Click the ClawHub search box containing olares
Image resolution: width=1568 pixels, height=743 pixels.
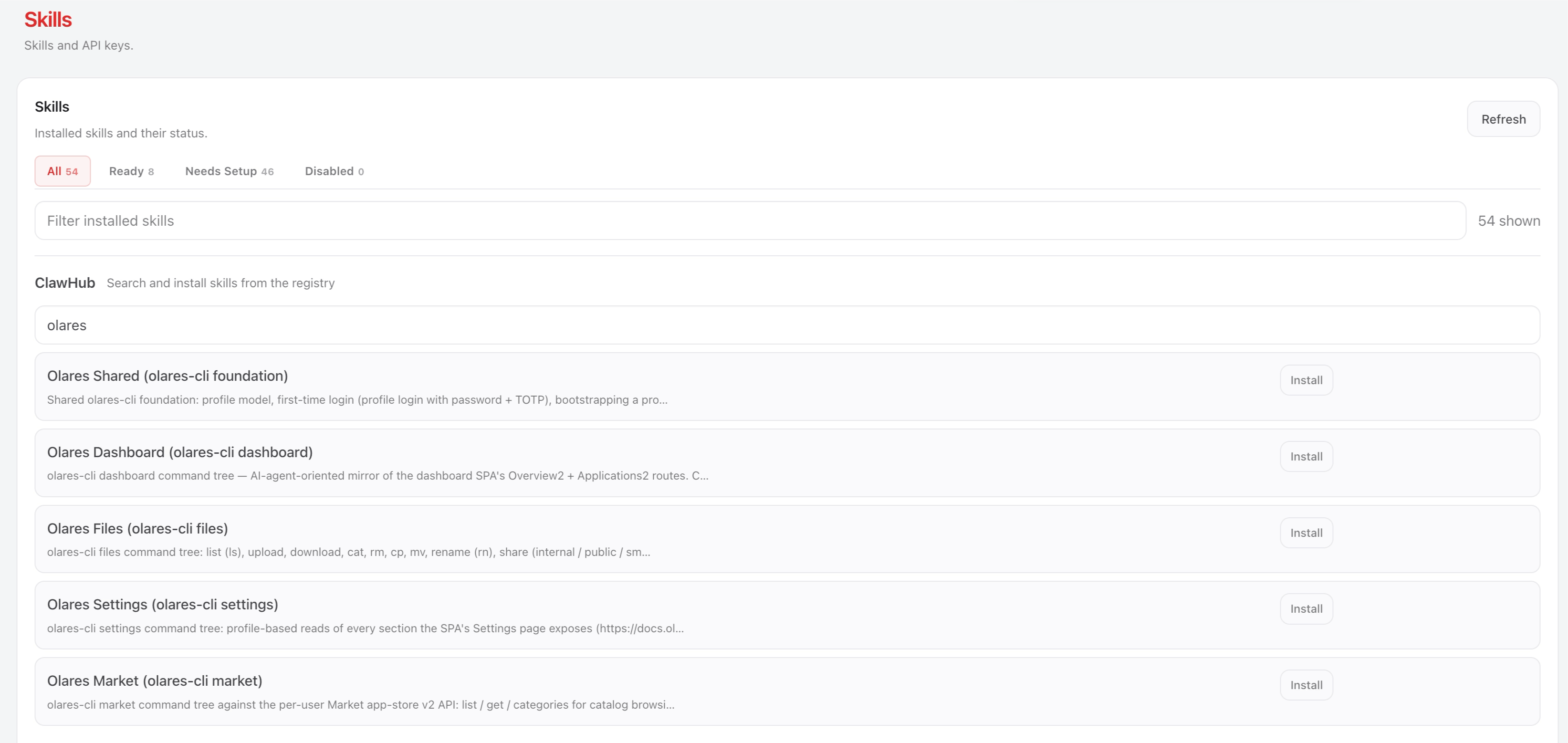coord(787,325)
